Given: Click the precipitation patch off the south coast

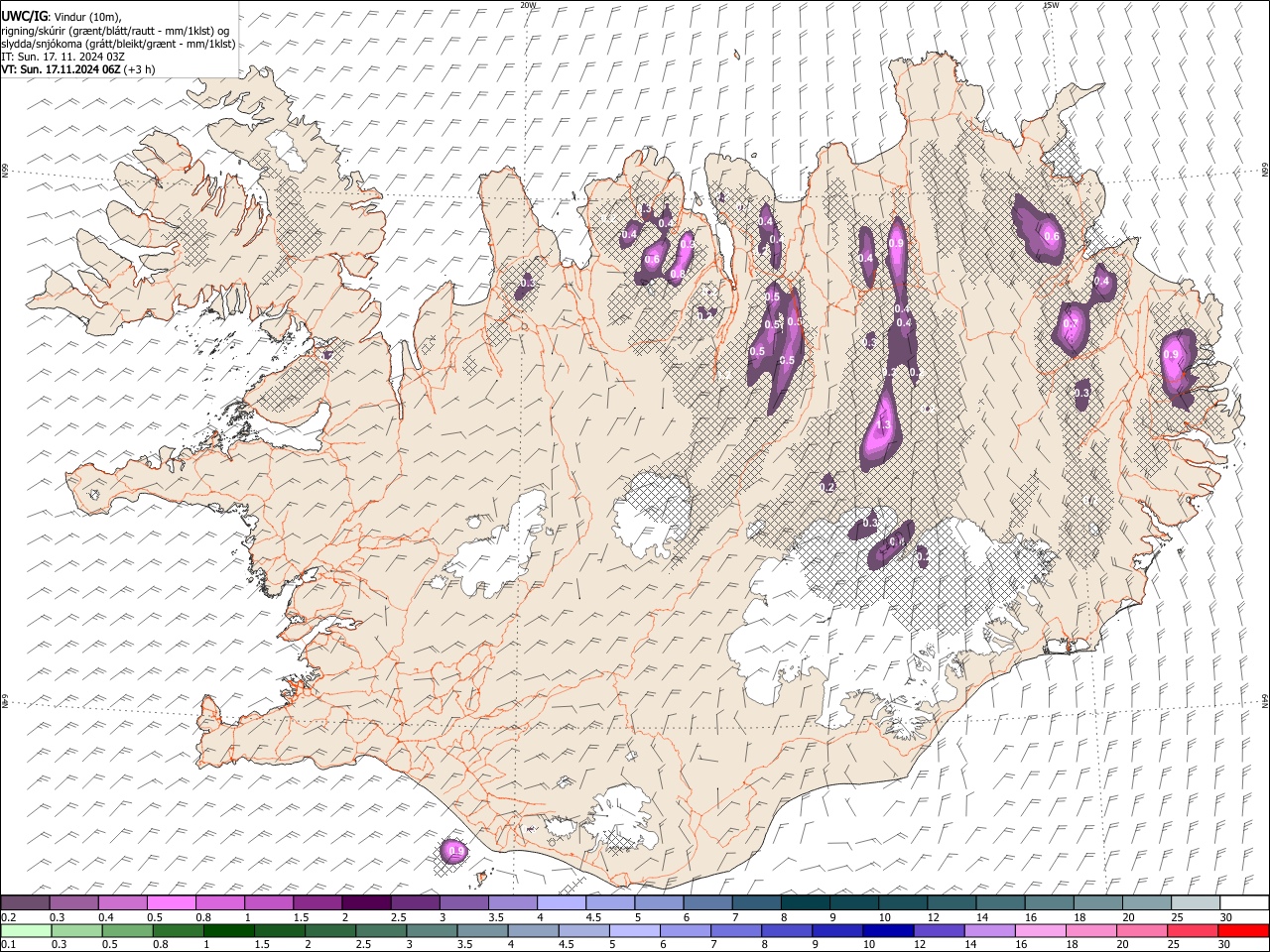Looking at the screenshot, I should click(x=453, y=850).
